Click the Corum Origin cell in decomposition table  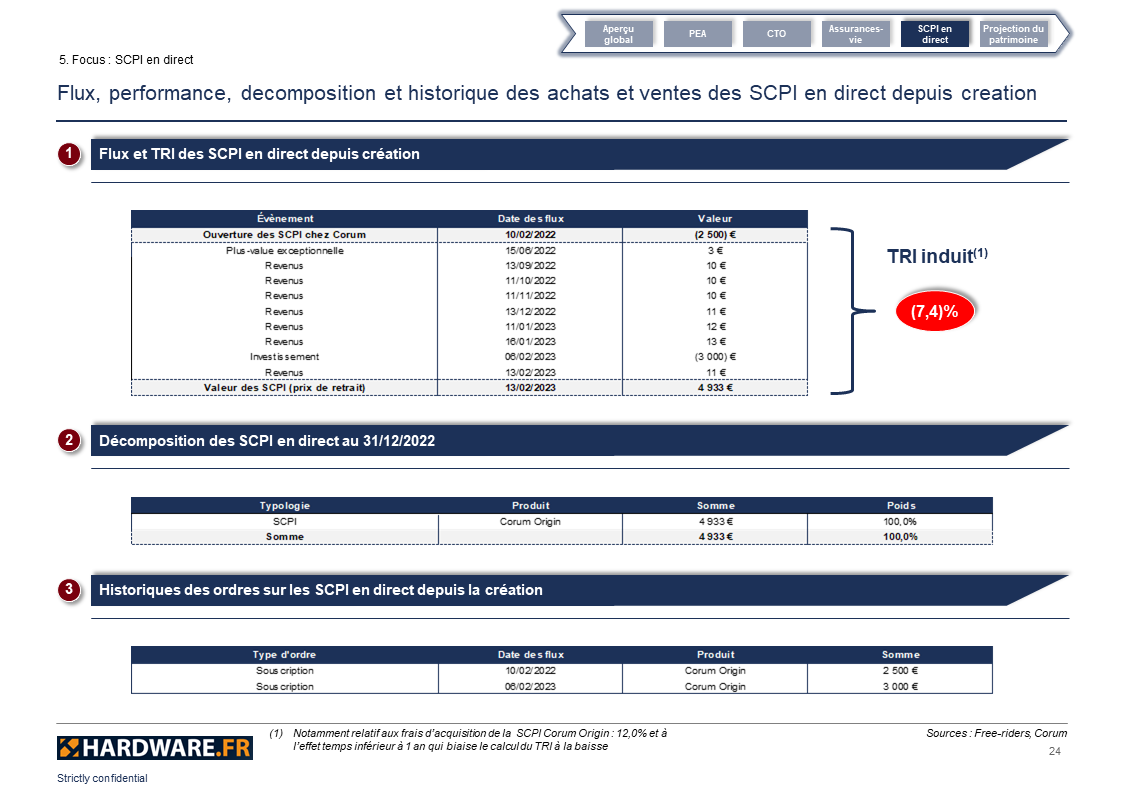(531, 522)
